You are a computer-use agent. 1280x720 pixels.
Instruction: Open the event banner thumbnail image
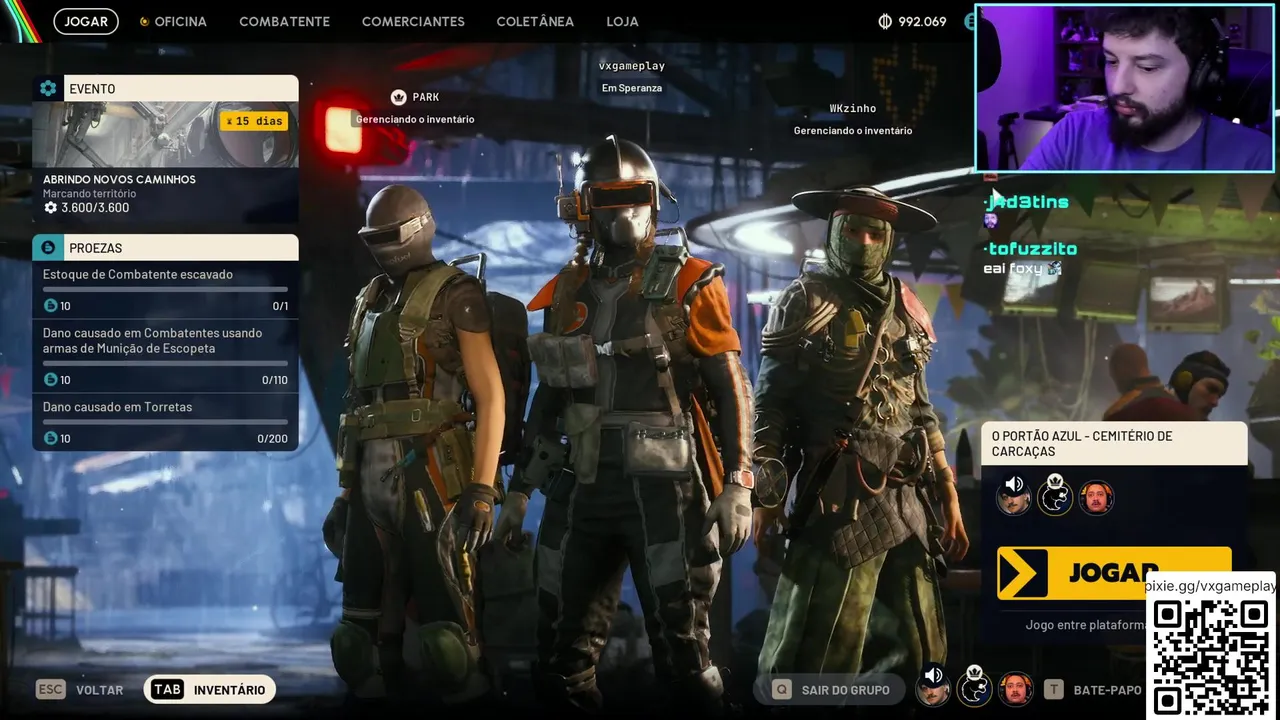165,134
